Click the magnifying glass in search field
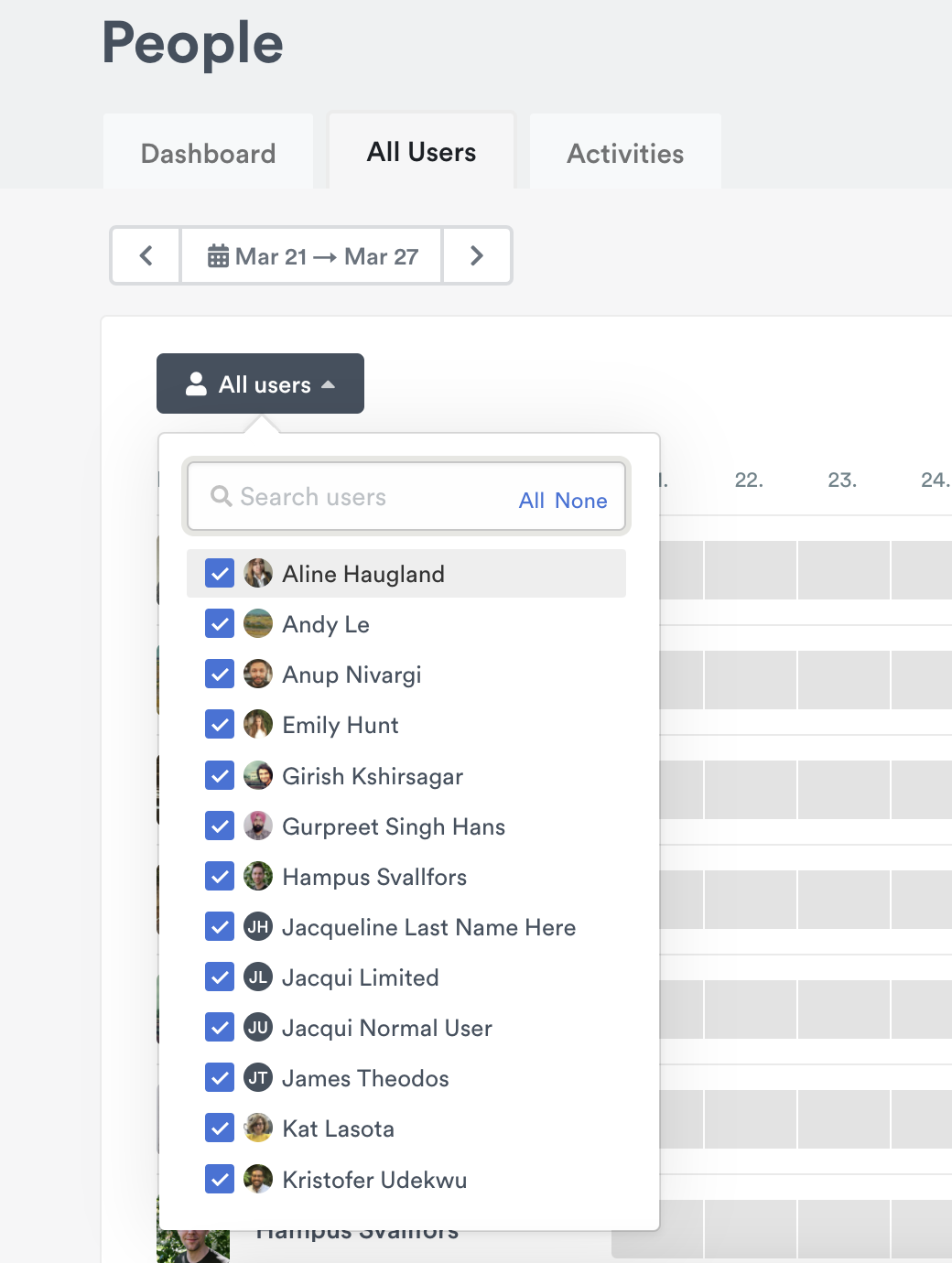Viewport: 952px width, 1263px height. (221, 497)
